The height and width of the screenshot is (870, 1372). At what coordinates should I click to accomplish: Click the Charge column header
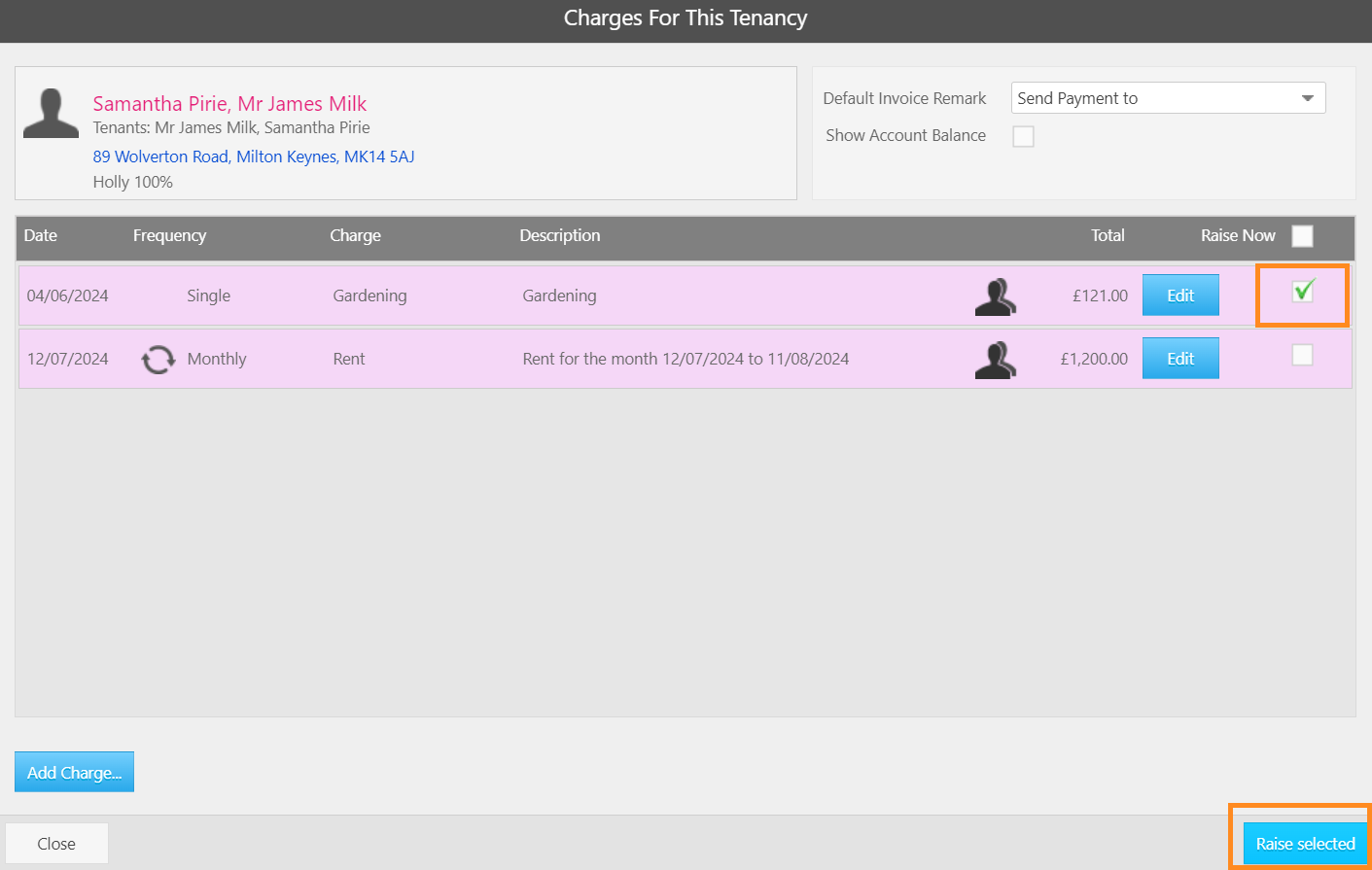[x=355, y=235]
